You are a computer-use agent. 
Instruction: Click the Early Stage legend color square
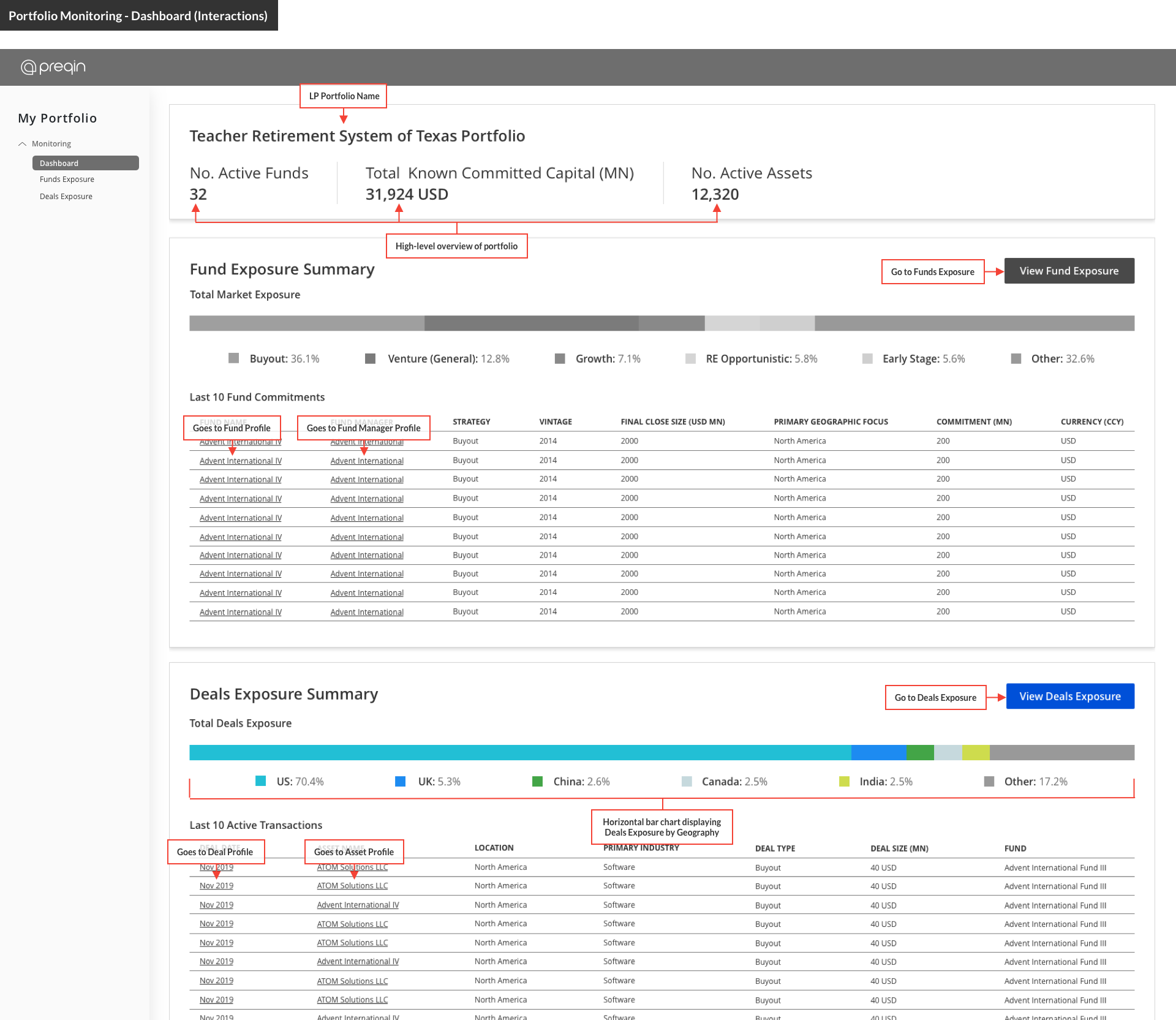[867, 358]
